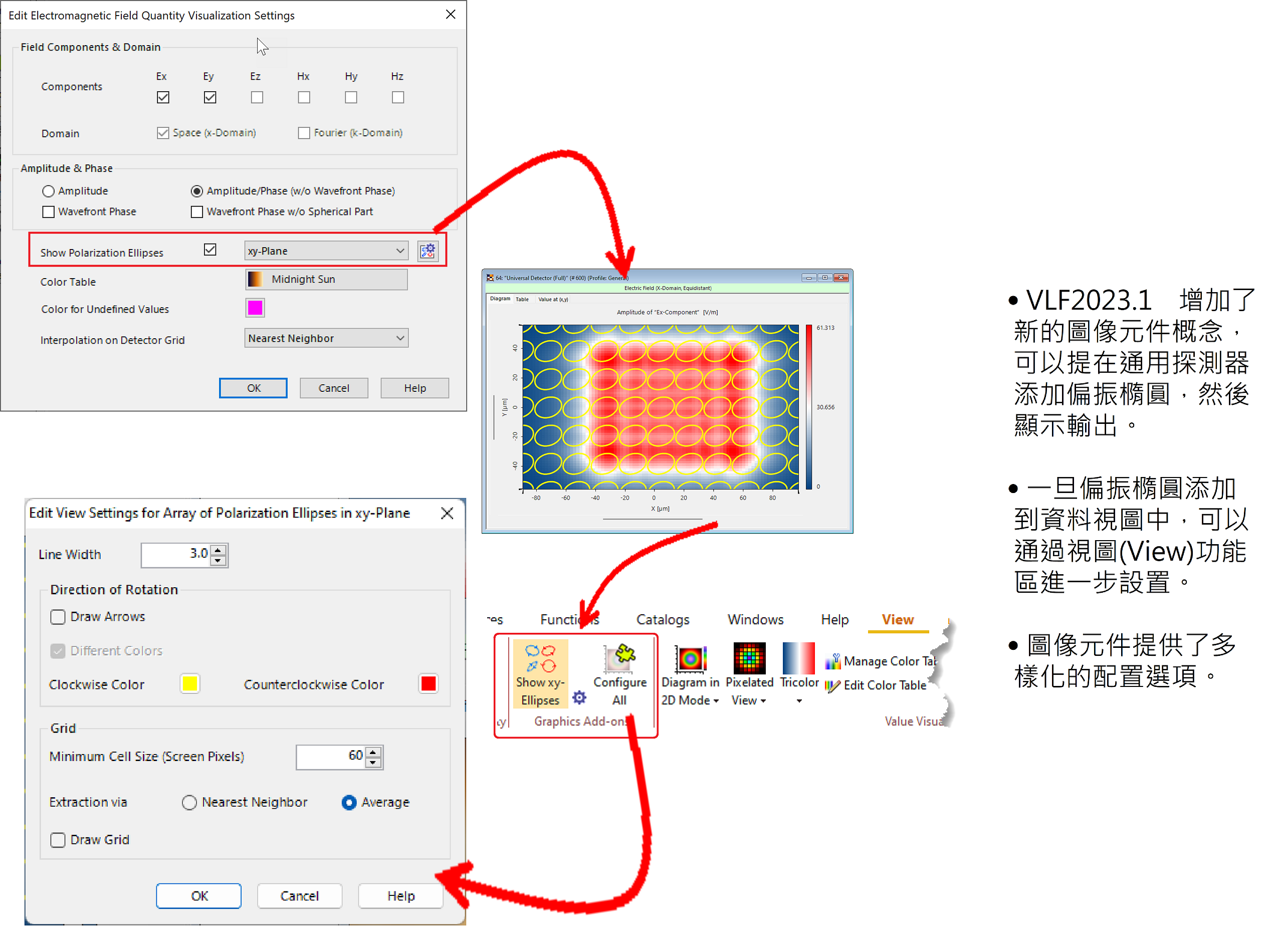Click OK in Polarization Ellipses dialog
Screen dimensions: 1275x952
coord(199,896)
